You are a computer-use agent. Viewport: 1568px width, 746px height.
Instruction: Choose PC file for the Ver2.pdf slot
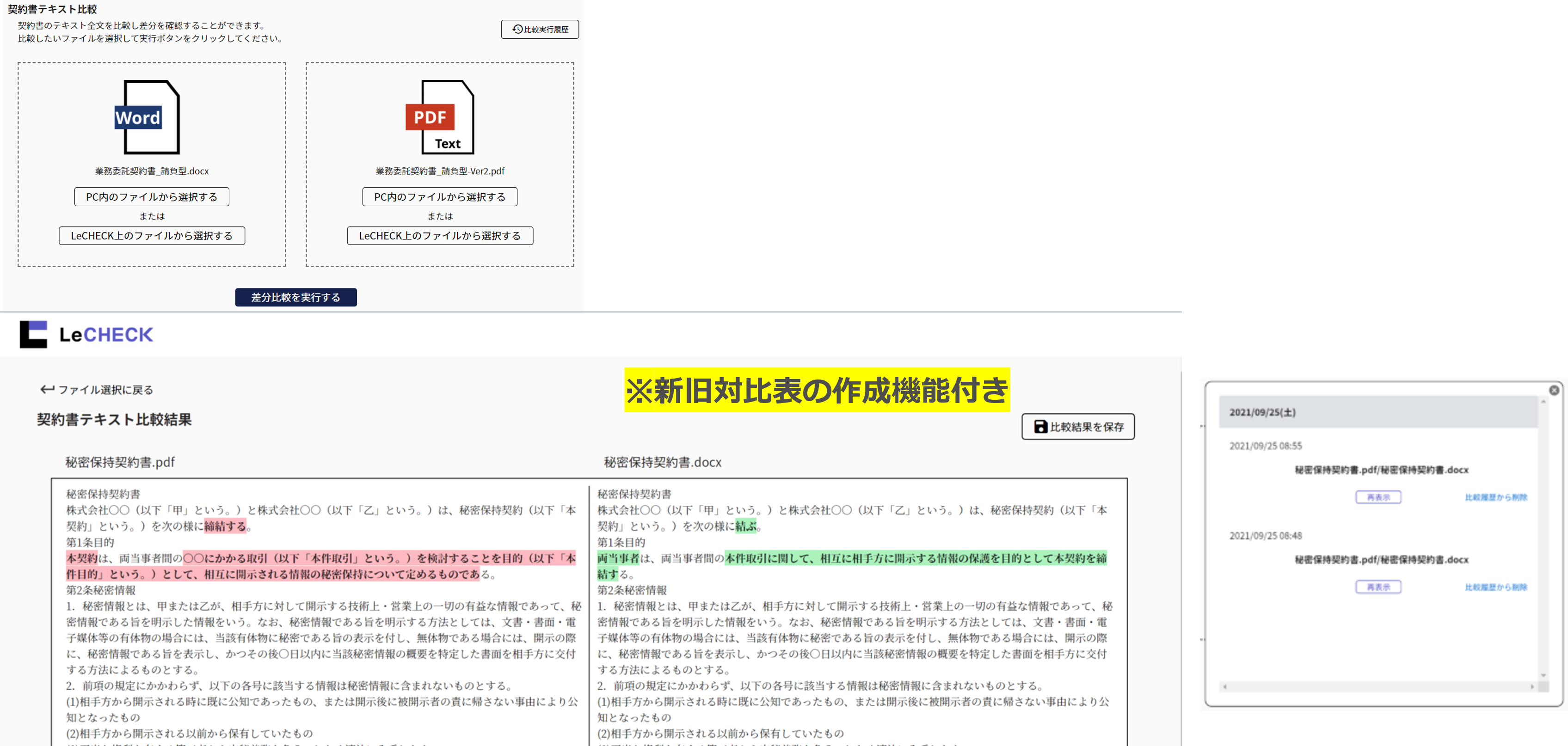pos(439,196)
